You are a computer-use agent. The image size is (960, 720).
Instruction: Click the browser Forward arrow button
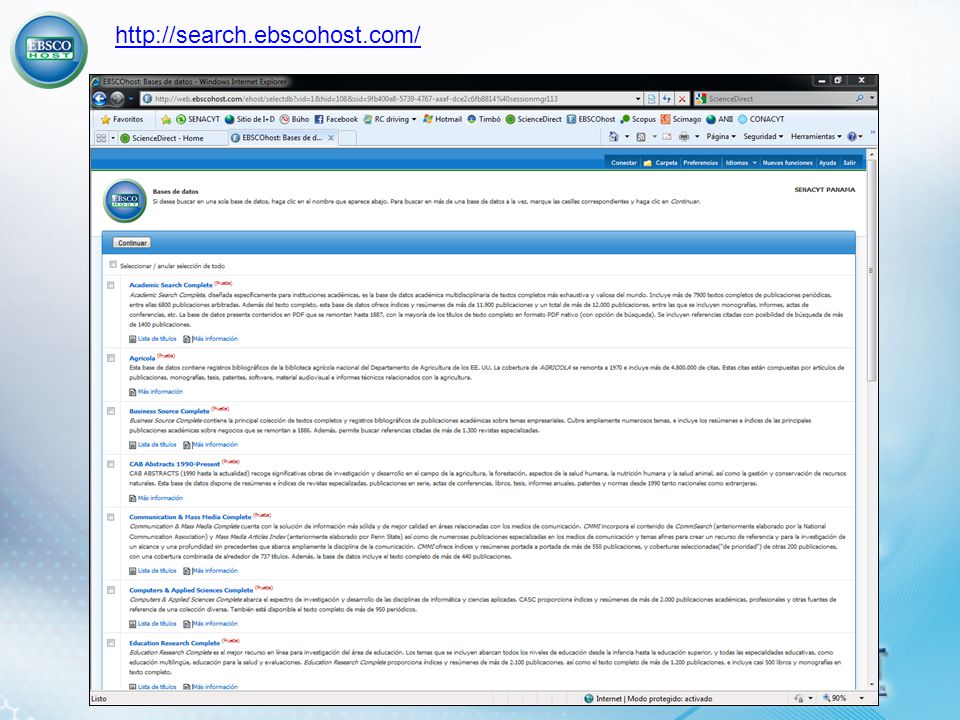117,99
